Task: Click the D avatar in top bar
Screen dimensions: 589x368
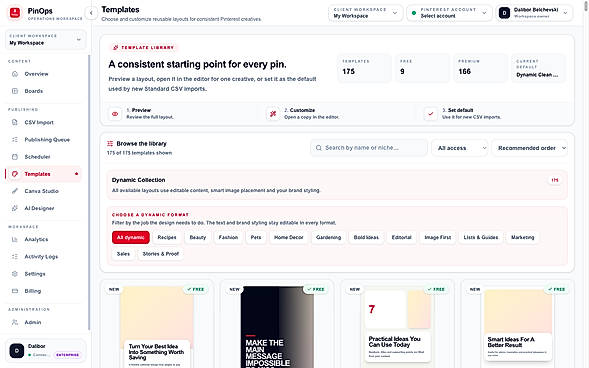Action: point(504,13)
